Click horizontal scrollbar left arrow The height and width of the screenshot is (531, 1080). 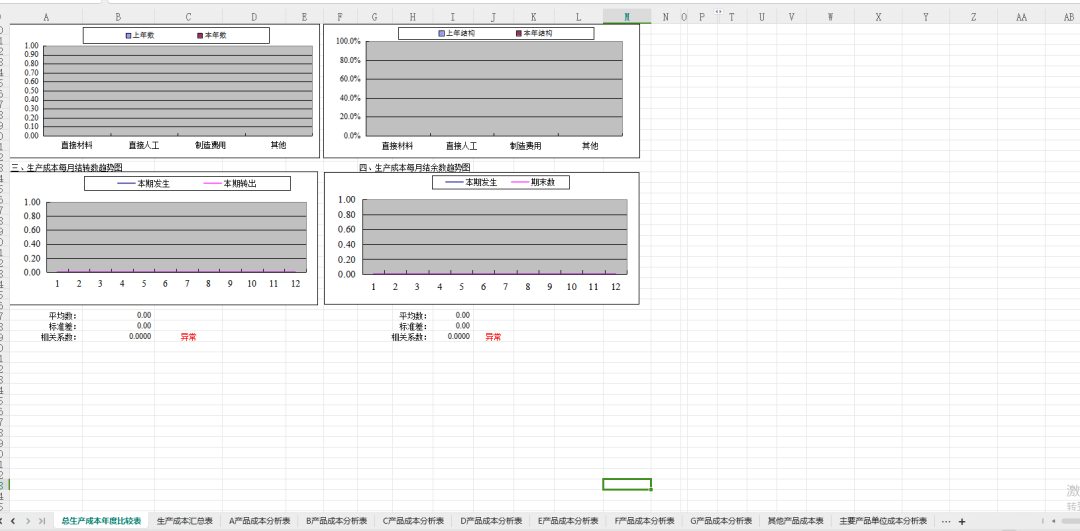point(1052,521)
